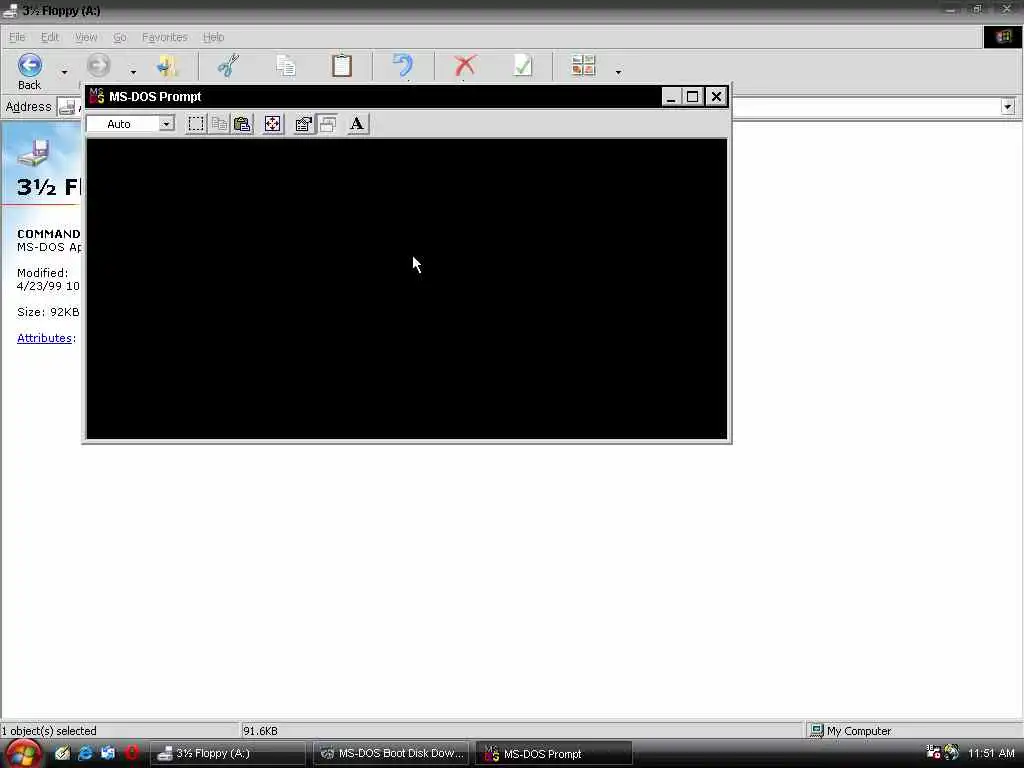Viewport: 1024px width, 768px height.
Task: Expand the Address bar dropdown
Action: (x=1008, y=106)
